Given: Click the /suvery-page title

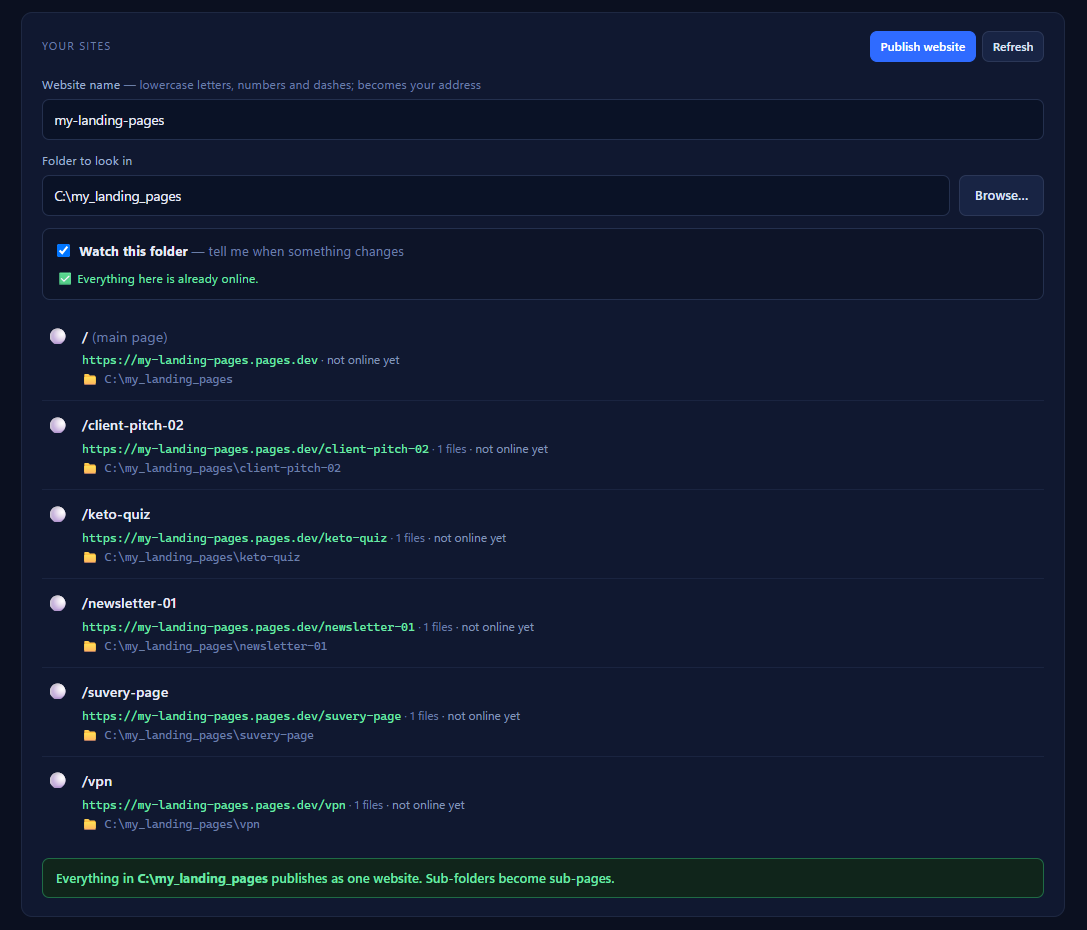Looking at the screenshot, I should (125, 692).
